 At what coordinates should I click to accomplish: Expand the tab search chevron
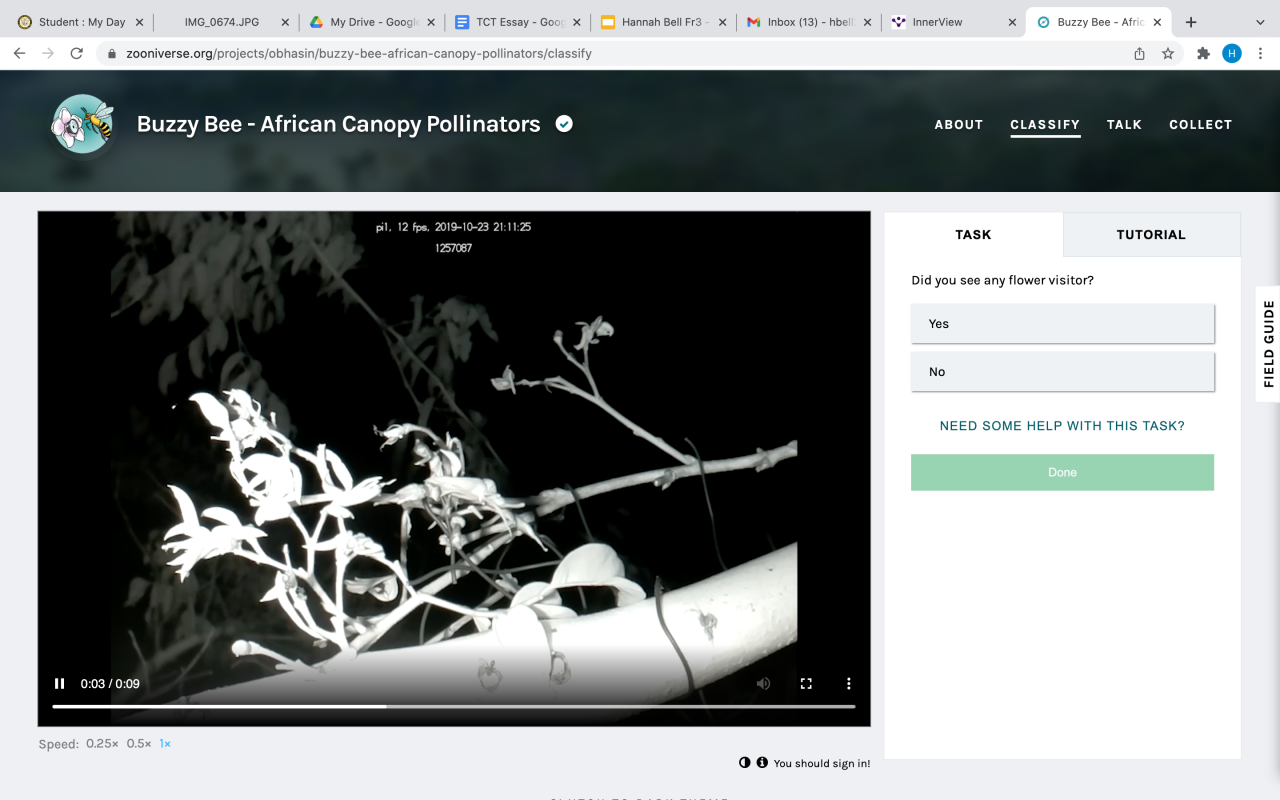tap(1262, 22)
